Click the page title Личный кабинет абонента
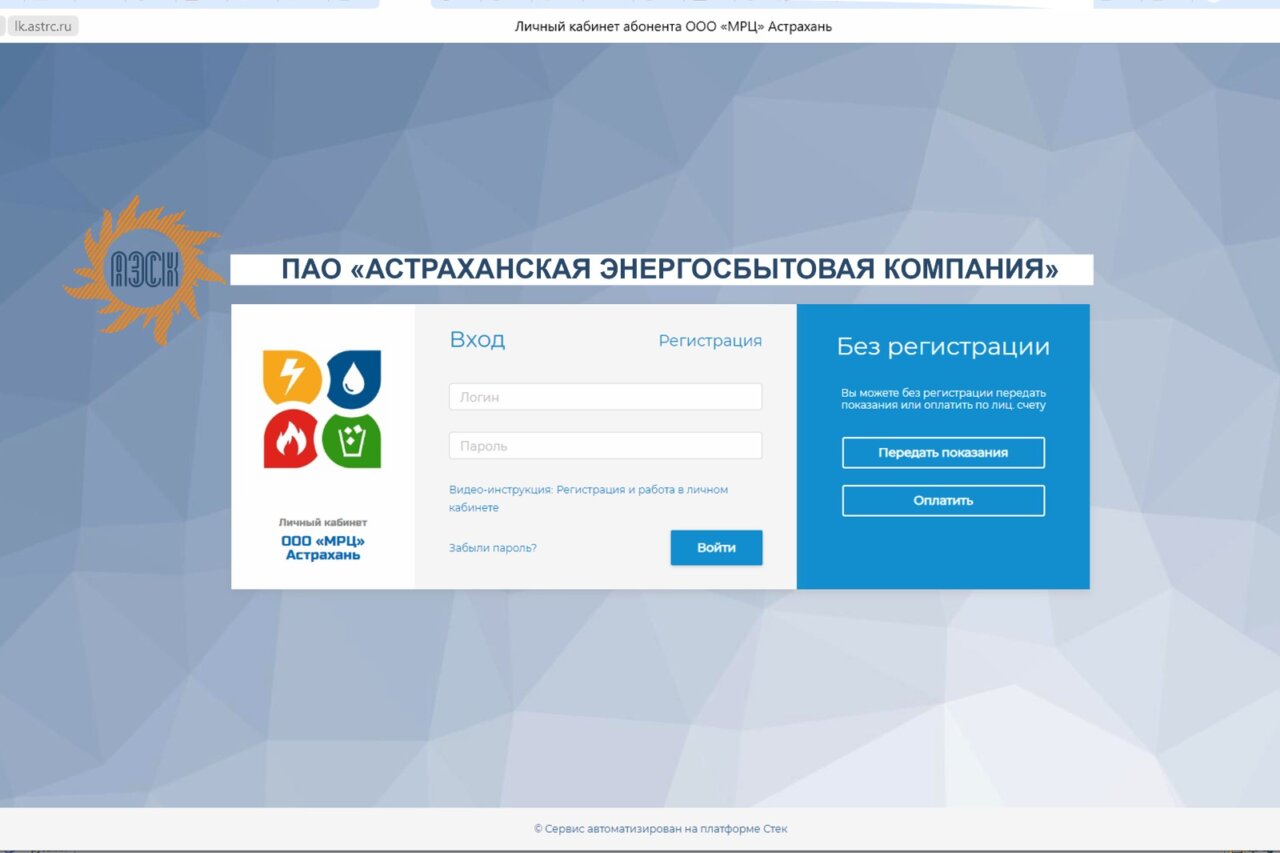This screenshot has width=1280, height=853. point(673,27)
